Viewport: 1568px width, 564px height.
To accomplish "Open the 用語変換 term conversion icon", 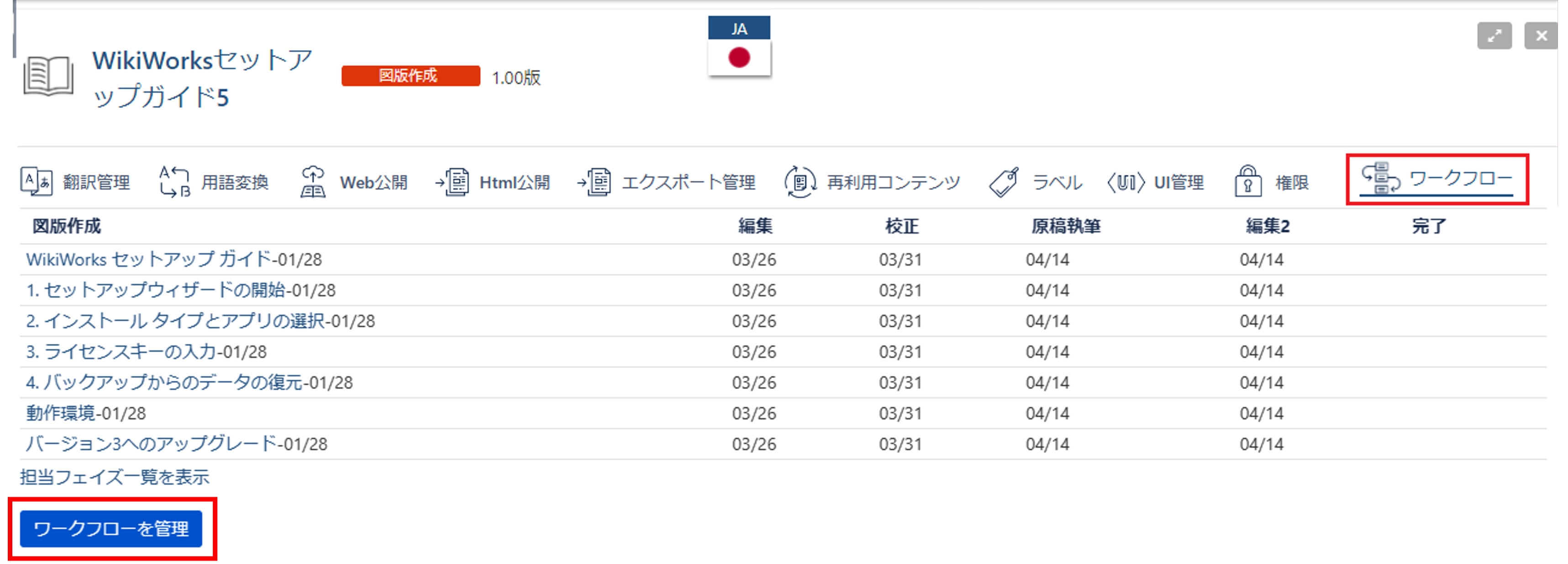I will pos(174,181).
